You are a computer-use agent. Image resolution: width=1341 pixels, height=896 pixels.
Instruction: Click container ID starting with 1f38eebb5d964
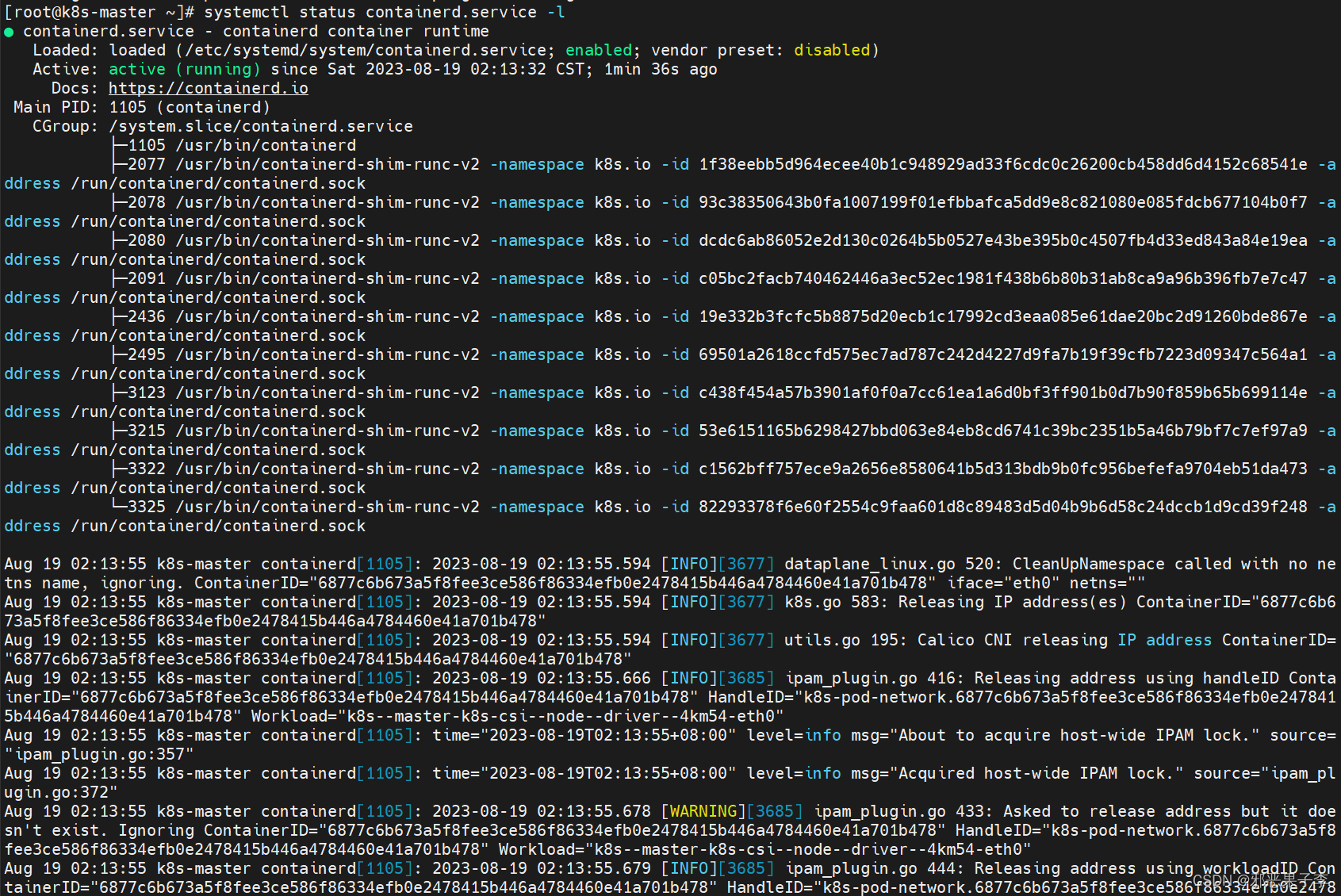(1003, 164)
